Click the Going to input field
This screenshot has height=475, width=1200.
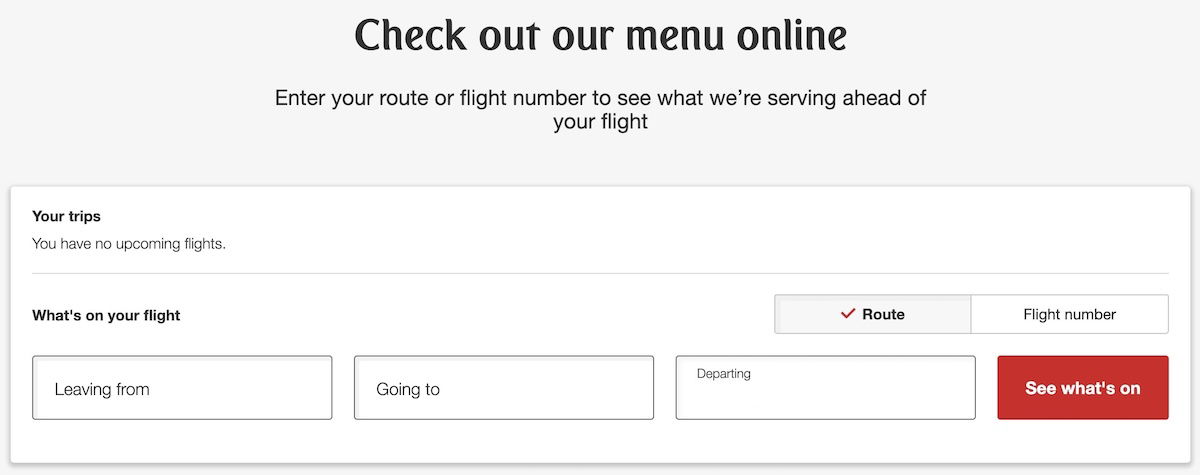coord(504,388)
